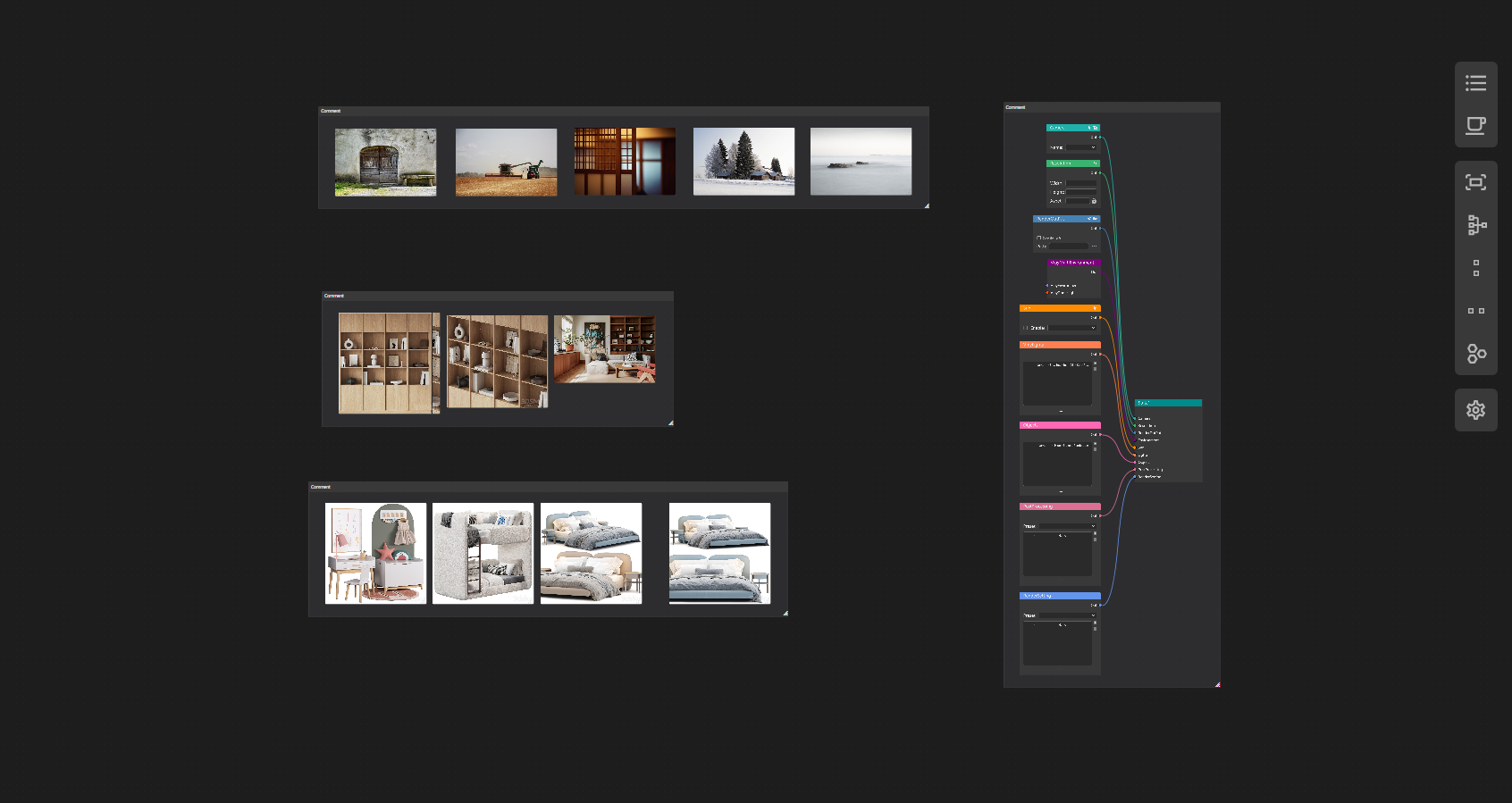Screen dimensions: 1512x803
Task: Select the snowy trees cabin thumbnail
Action: pyautogui.click(x=743, y=162)
